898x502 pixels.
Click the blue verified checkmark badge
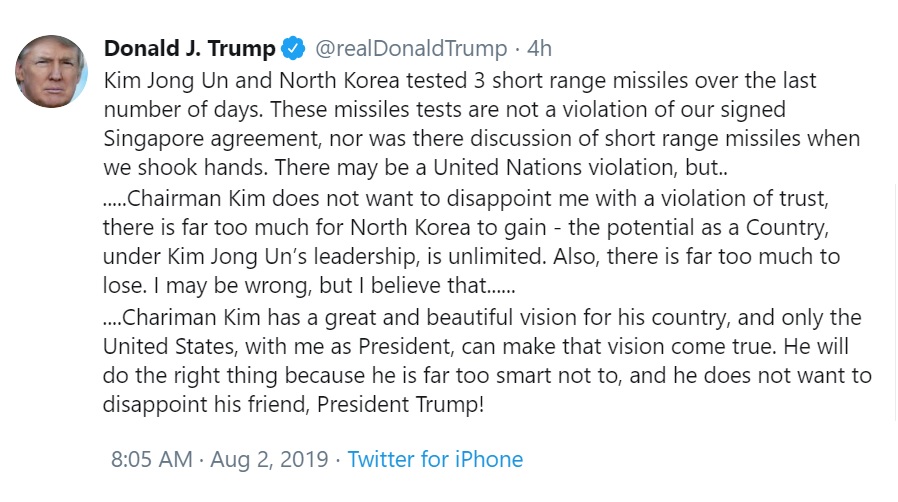pos(293,49)
